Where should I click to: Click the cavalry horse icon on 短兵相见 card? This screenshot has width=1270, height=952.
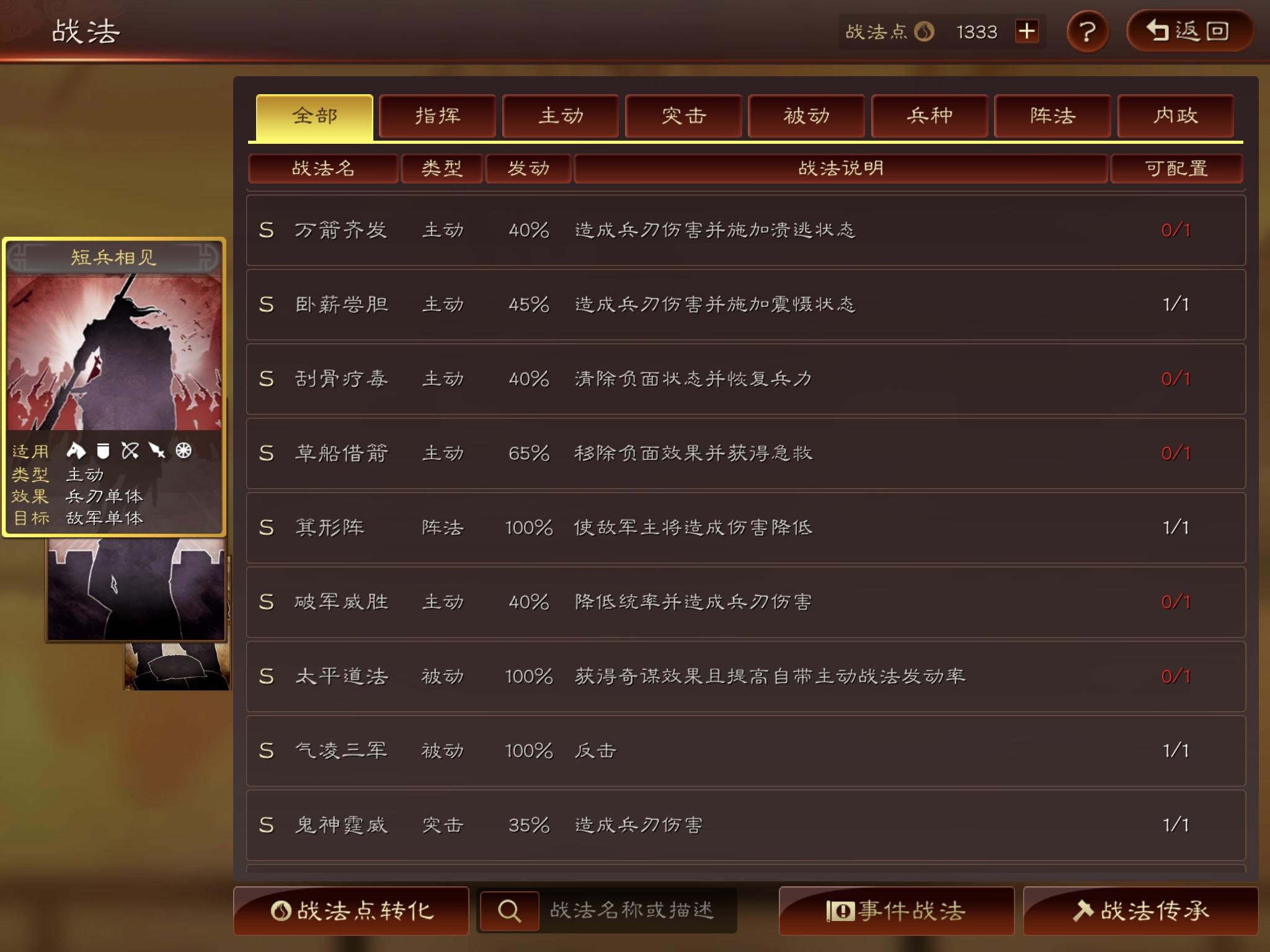click(76, 451)
